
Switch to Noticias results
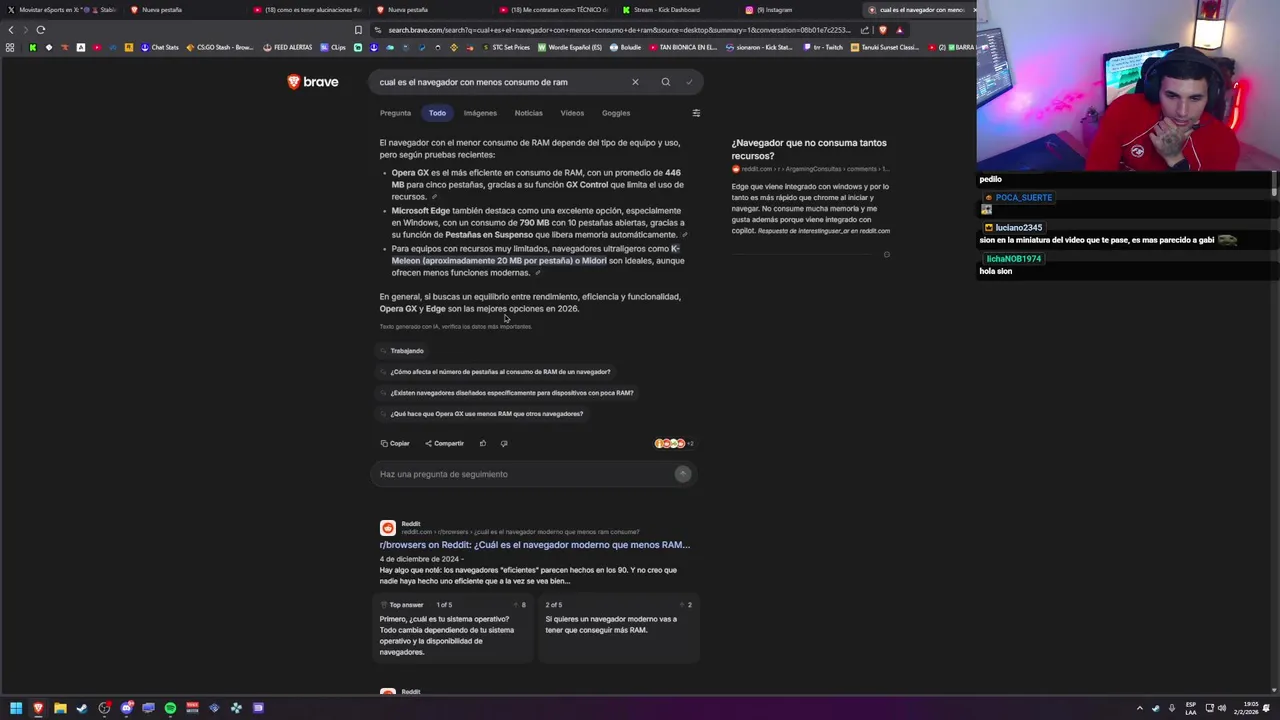pos(528,113)
